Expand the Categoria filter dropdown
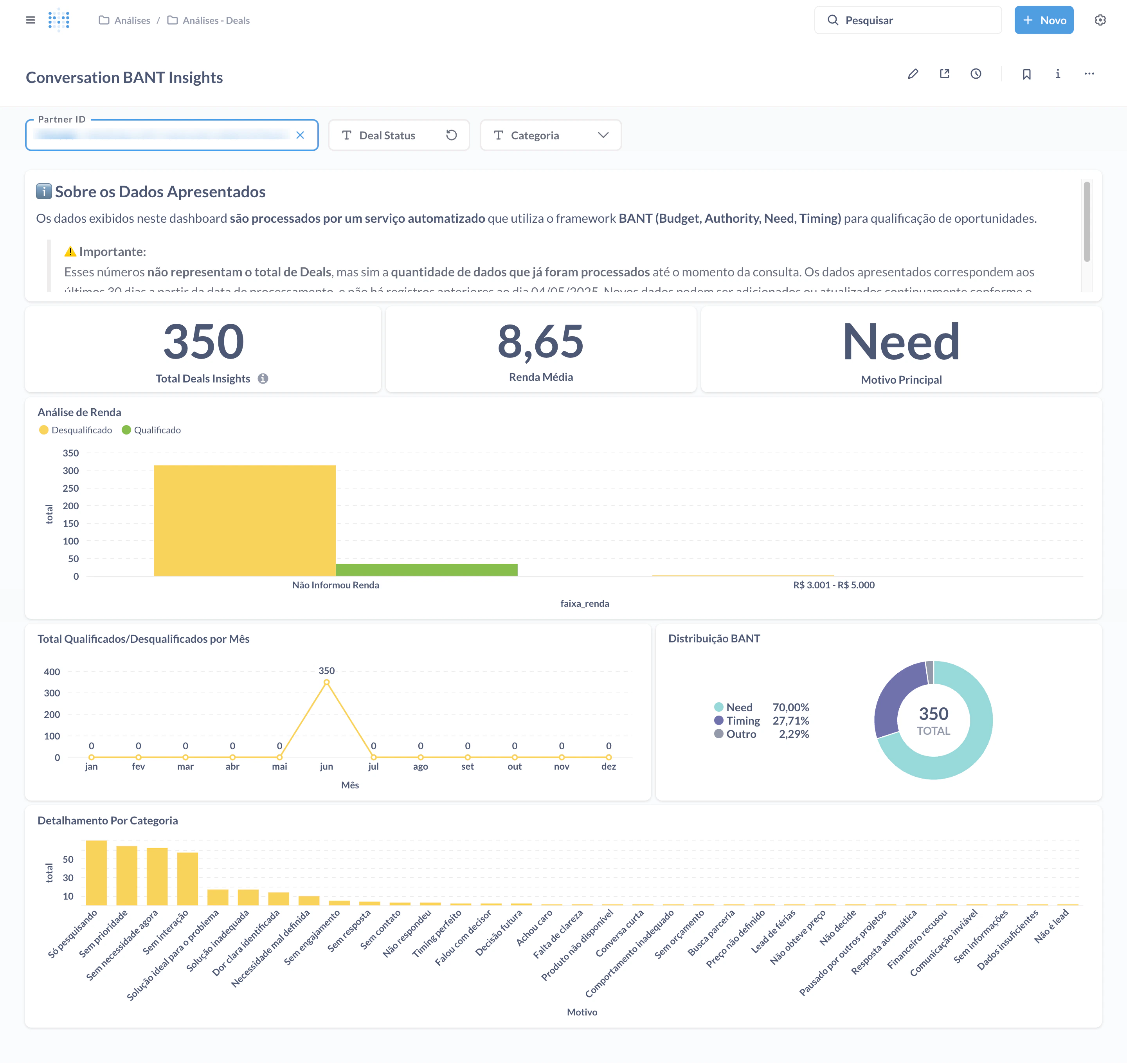The width and height of the screenshot is (1127, 1064). tap(603, 135)
